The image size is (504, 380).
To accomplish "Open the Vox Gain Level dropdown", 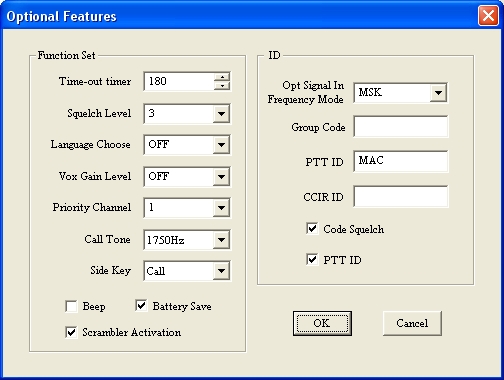I will [x=221, y=176].
